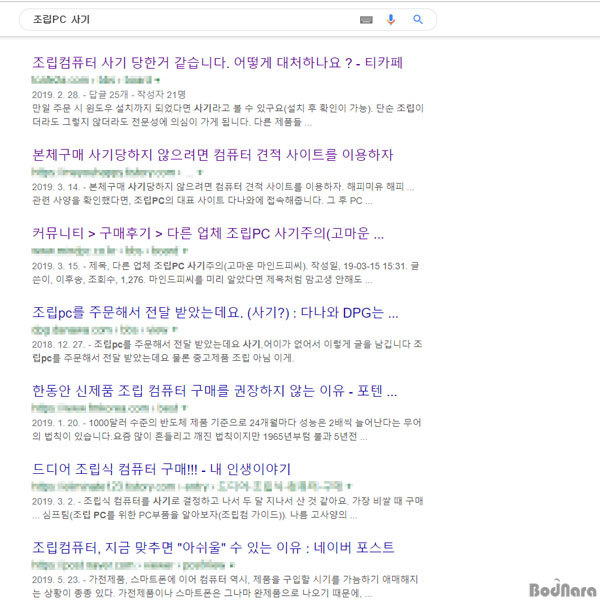Open result 조립컴퓨터 사기 당한거 같습니다 티카페
600x600 pixels.
(x=217, y=62)
